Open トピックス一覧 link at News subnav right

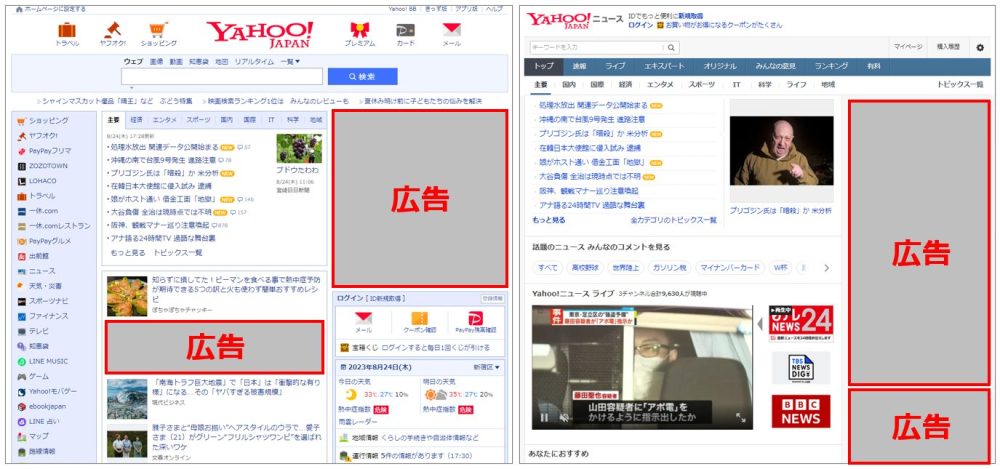(x=960, y=84)
